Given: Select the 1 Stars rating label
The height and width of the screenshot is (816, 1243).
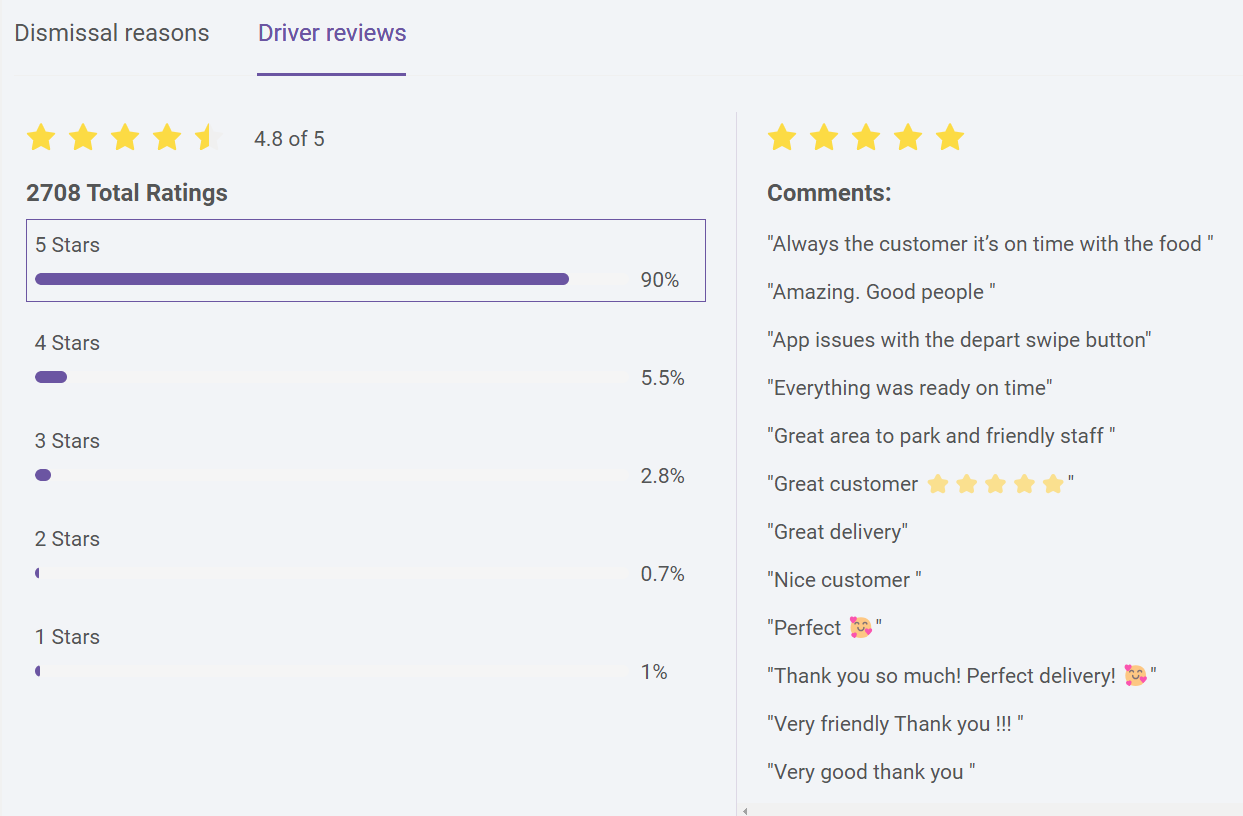Looking at the screenshot, I should (67, 637).
